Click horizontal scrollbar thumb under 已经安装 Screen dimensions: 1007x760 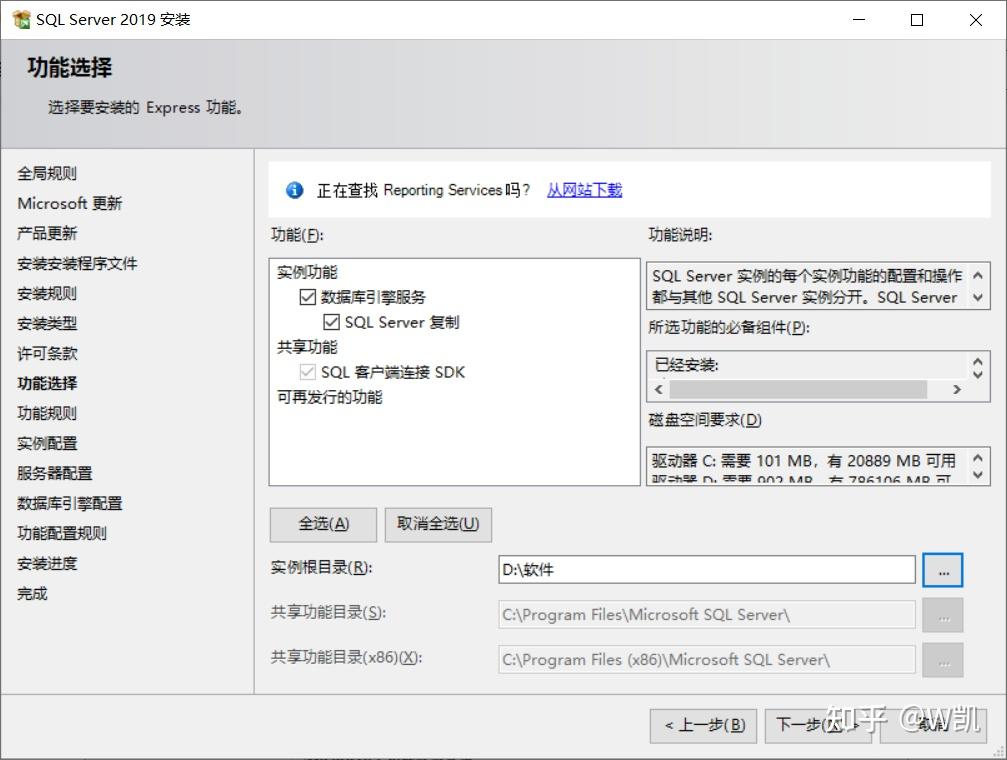[x=798, y=389]
